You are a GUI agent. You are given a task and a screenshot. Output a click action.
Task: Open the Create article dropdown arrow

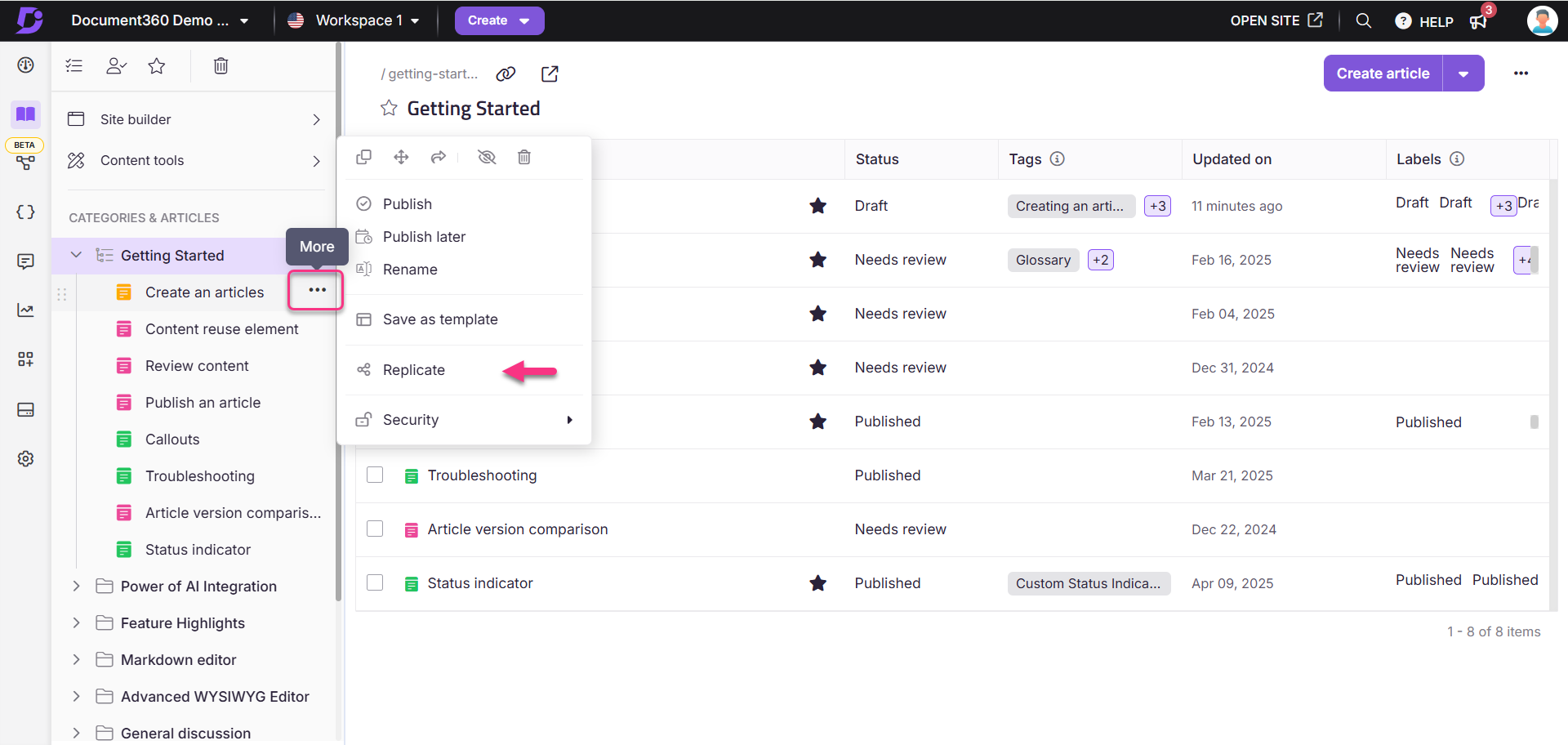[1463, 74]
